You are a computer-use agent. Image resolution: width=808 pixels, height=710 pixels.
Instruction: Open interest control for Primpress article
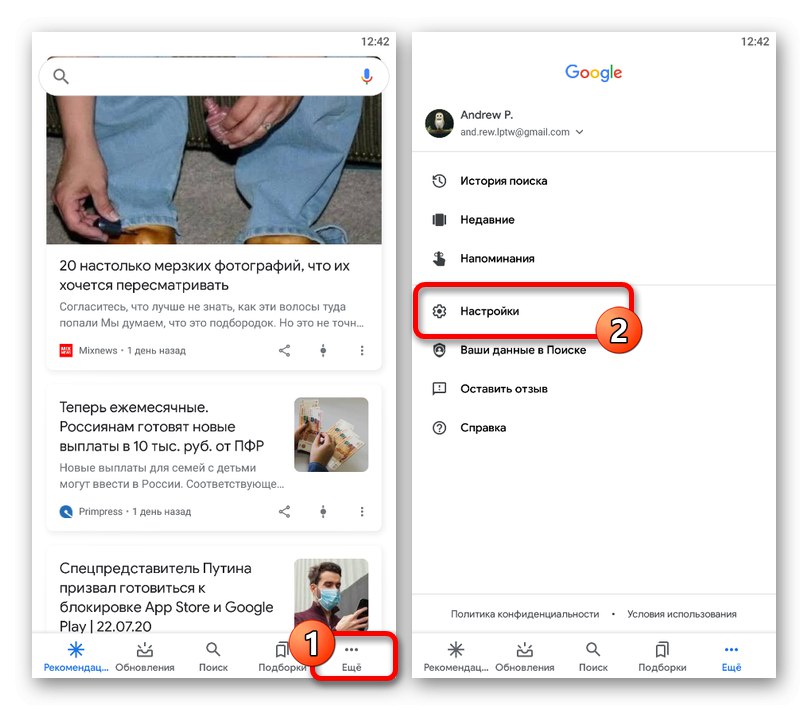[323, 512]
